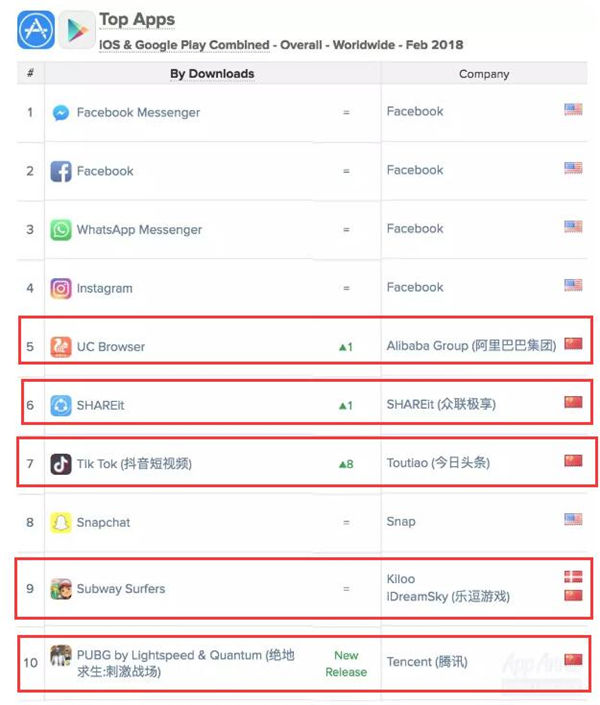Click the WhatsApp Messenger app icon
The height and width of the screenshot is (705, 600).
[x=61, y=230]
